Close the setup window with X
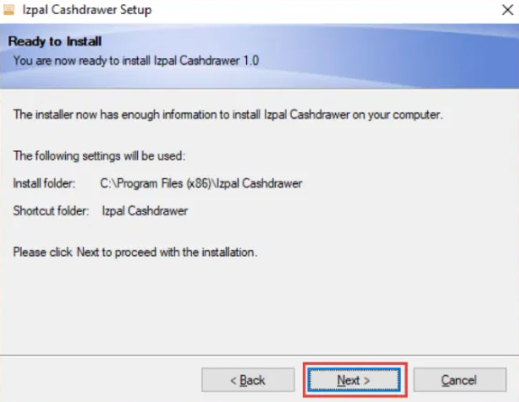This screenshot has height=402, width=519. pos(507,10)
